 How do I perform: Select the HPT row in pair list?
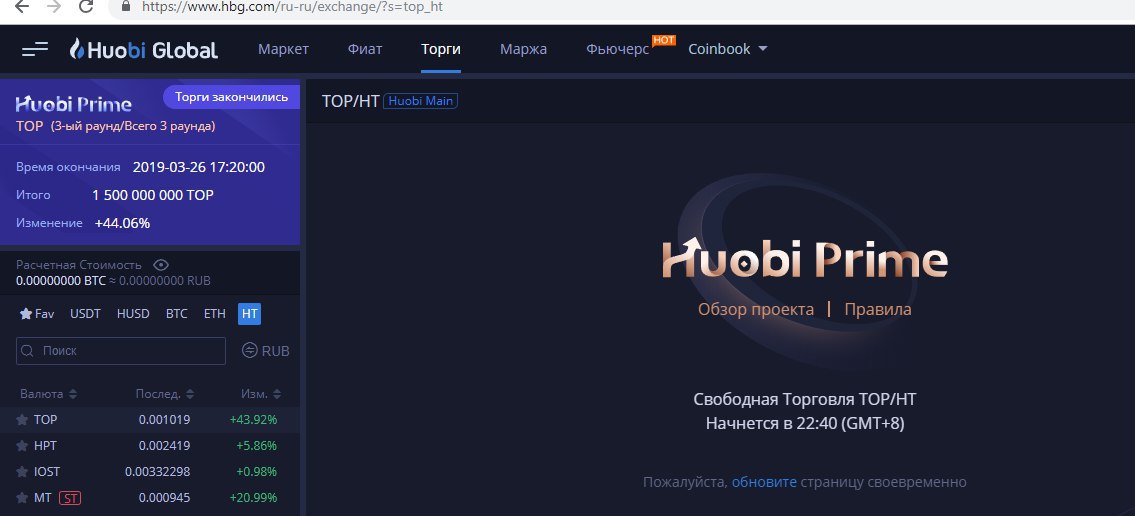(x=150, y=446)
